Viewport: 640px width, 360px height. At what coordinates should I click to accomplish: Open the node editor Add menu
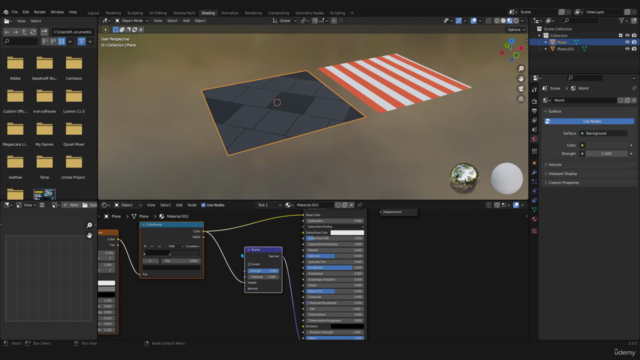click(179, 205)
